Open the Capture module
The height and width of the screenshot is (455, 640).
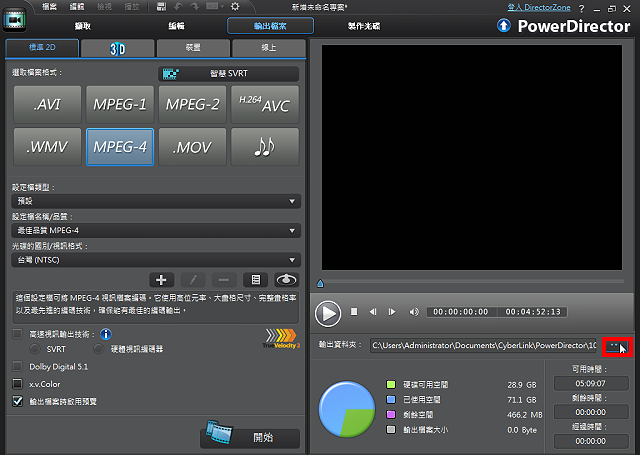point(82,26)
